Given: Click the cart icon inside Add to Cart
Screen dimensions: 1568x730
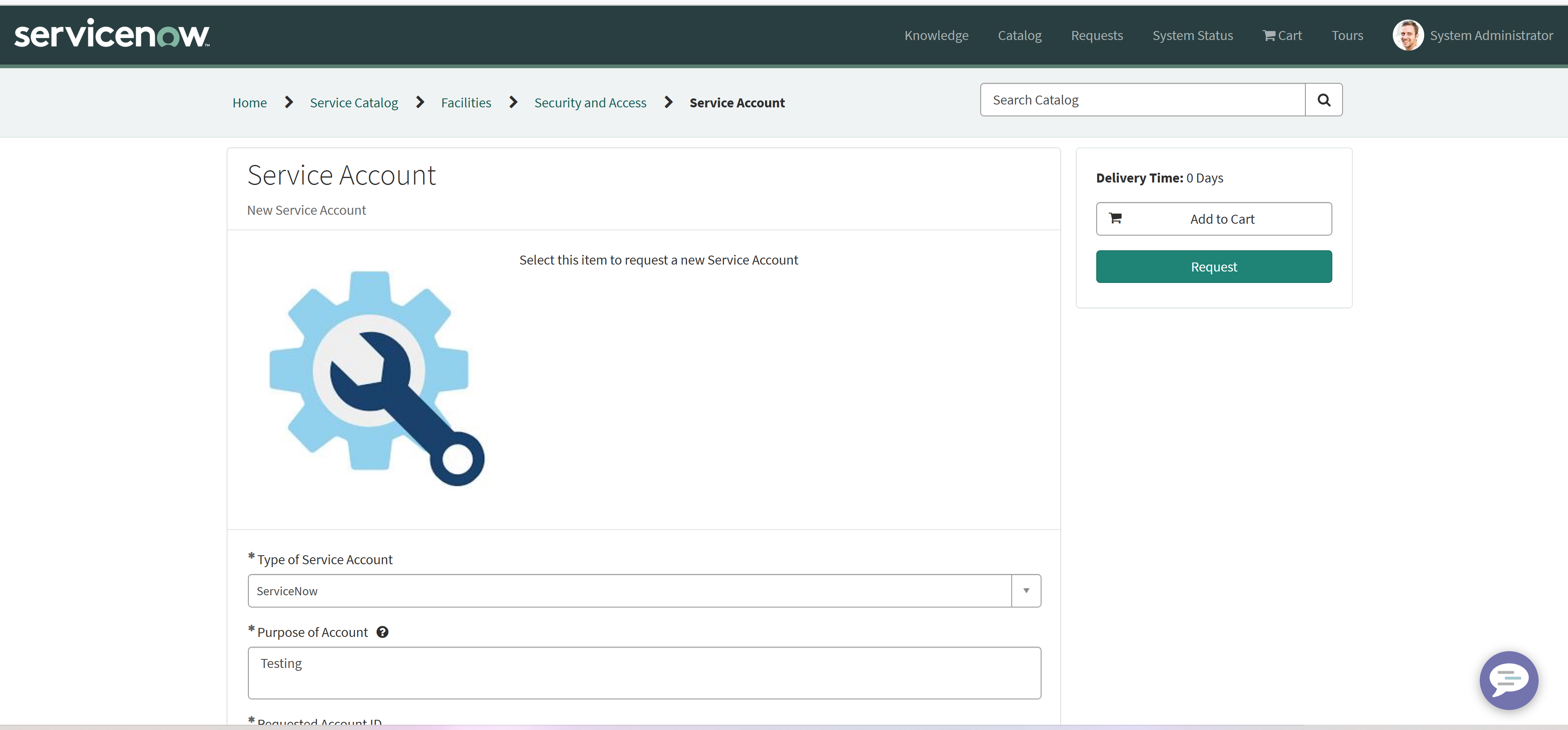Looking at the screenshot, I should [1116, 218].
